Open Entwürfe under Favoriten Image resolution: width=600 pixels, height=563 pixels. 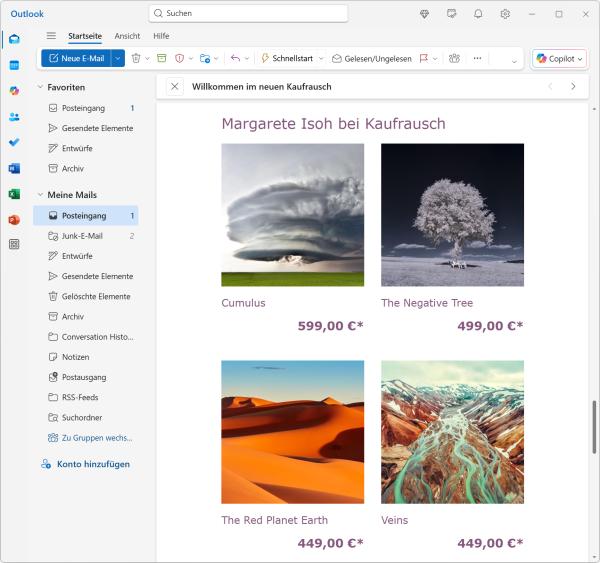click(x=86, y=149)
